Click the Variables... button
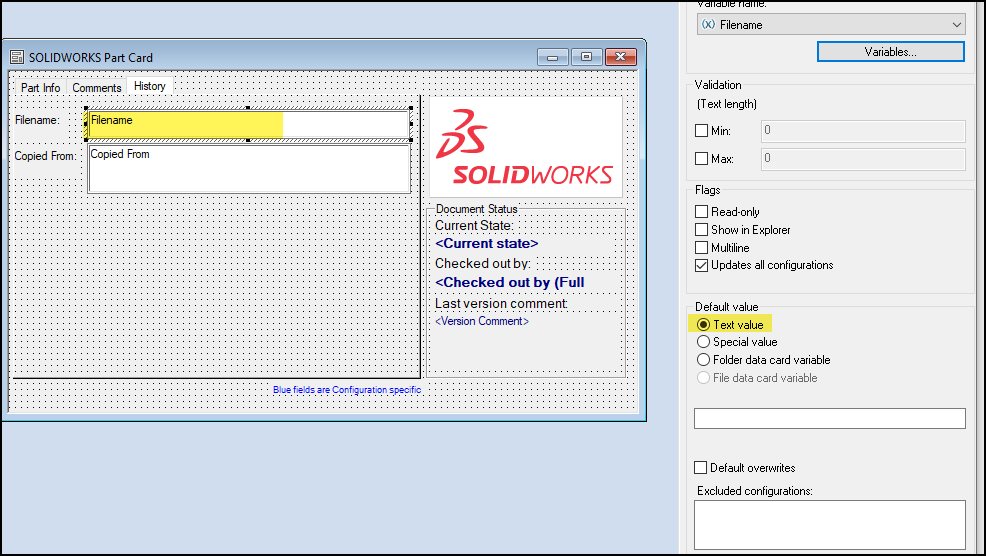This screenshot has height=556, width=986. coord(890,51)
